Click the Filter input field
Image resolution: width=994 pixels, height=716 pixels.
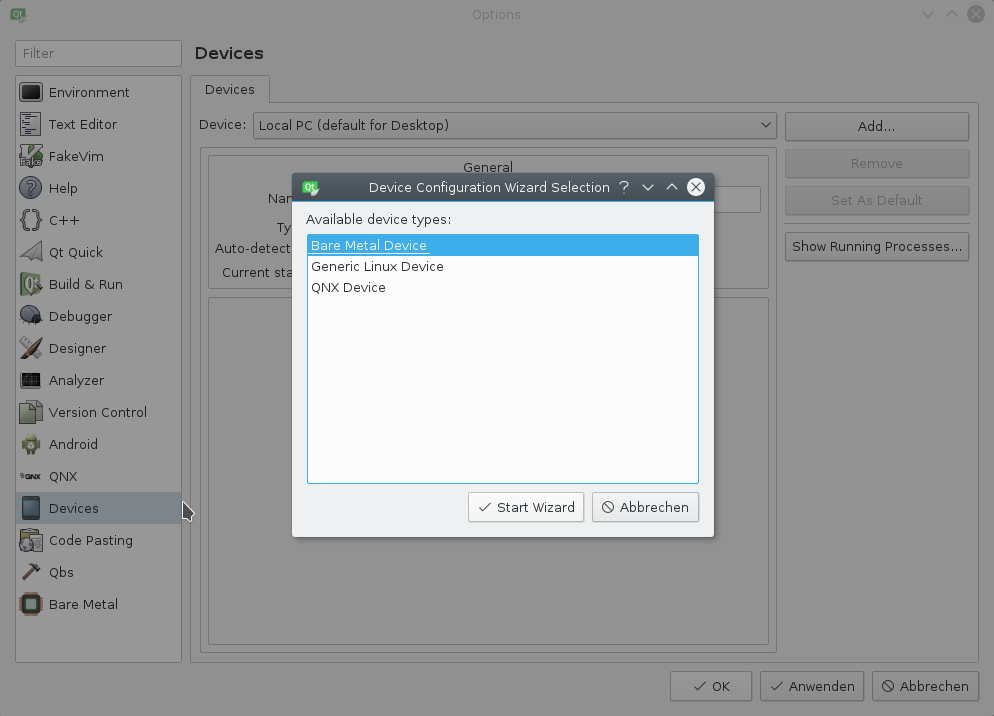98,53
